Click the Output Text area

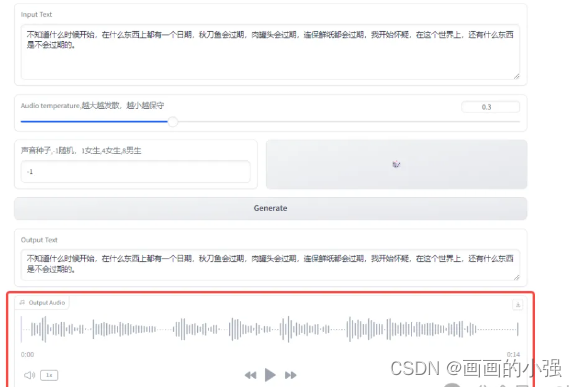pyautogui.click(x=270, y=265)
